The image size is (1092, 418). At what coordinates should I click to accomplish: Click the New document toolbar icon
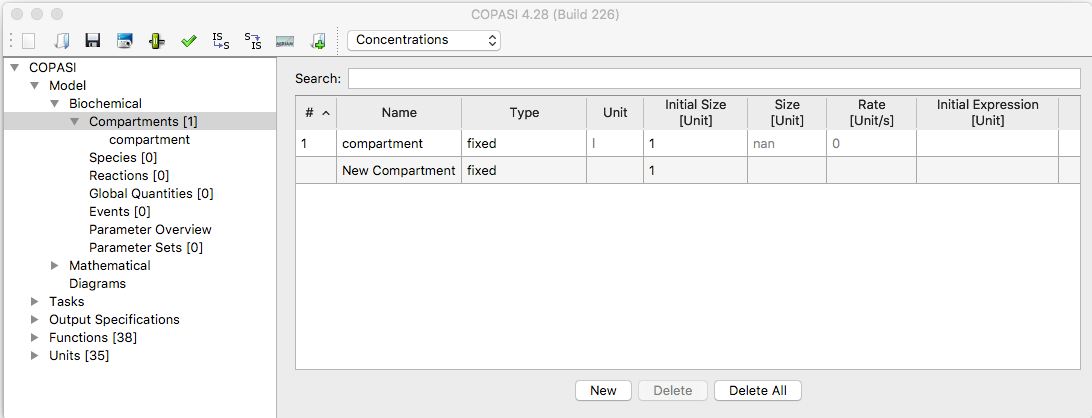(x=28, y=41)
